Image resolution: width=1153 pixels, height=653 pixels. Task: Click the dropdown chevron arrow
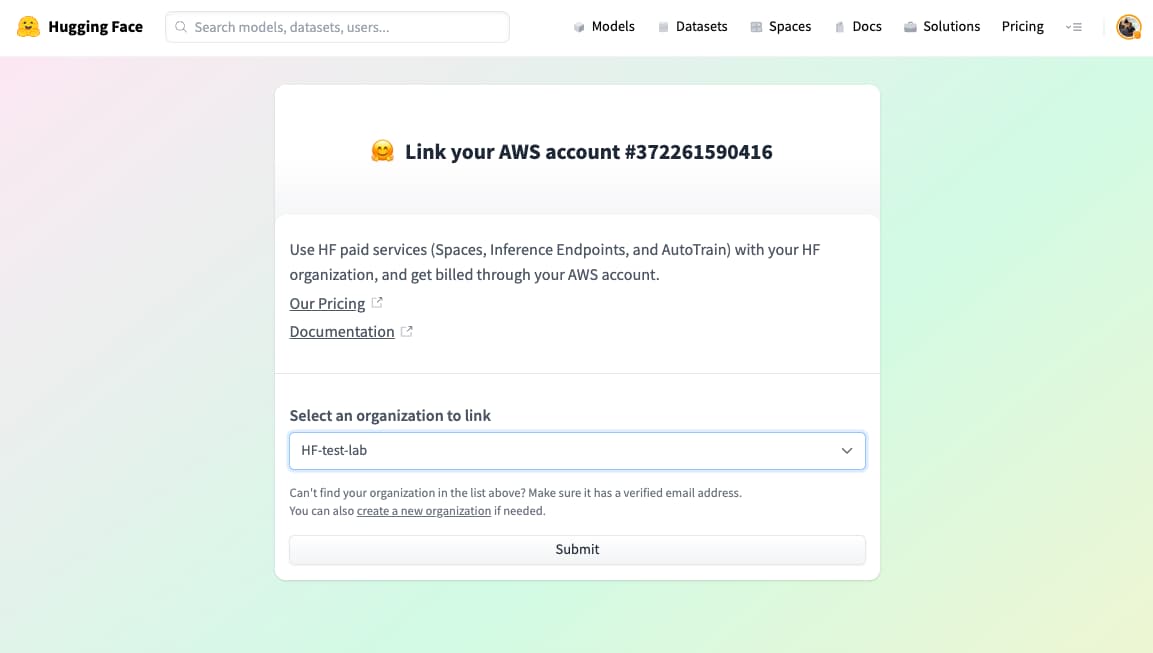pyautogui.click(x=847, y=451)
